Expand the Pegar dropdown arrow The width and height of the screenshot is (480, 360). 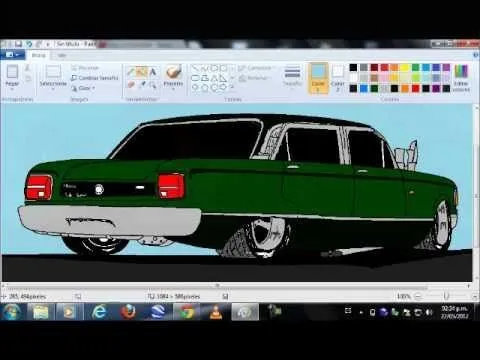point(12,89)
